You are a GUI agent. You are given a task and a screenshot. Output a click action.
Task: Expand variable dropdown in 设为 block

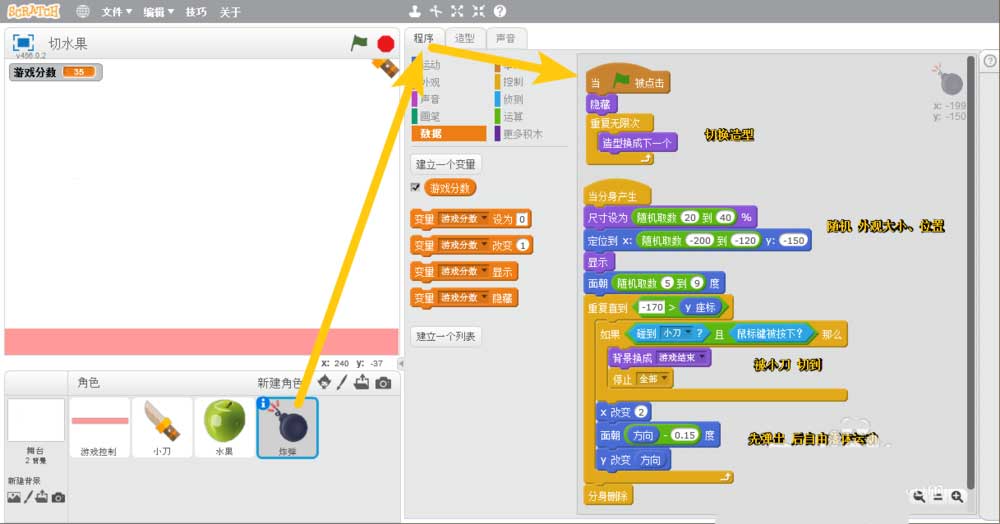[485, 219]
